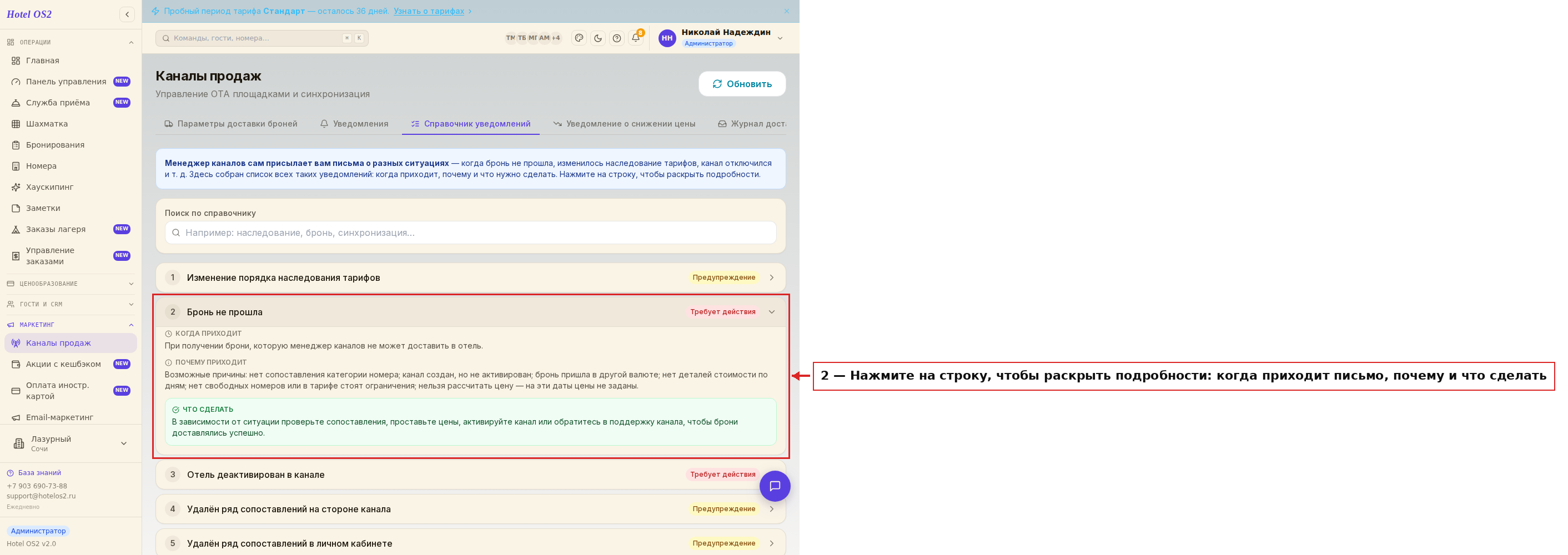Click the Поиск по справочнику input field
This screenshot has width=1568, height=555.
click(x=470, y=233)
